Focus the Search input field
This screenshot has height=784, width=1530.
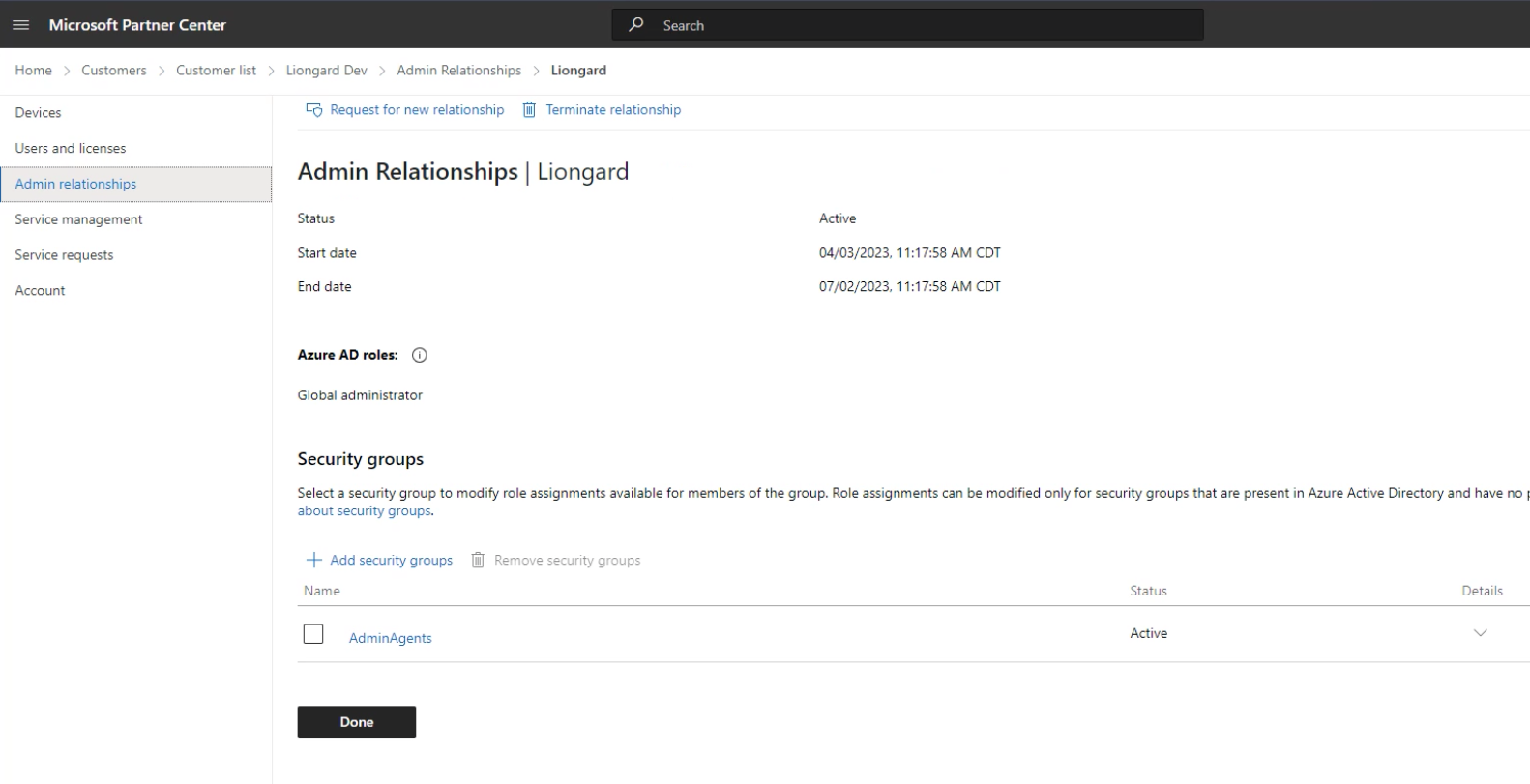[x=907, y=25]
